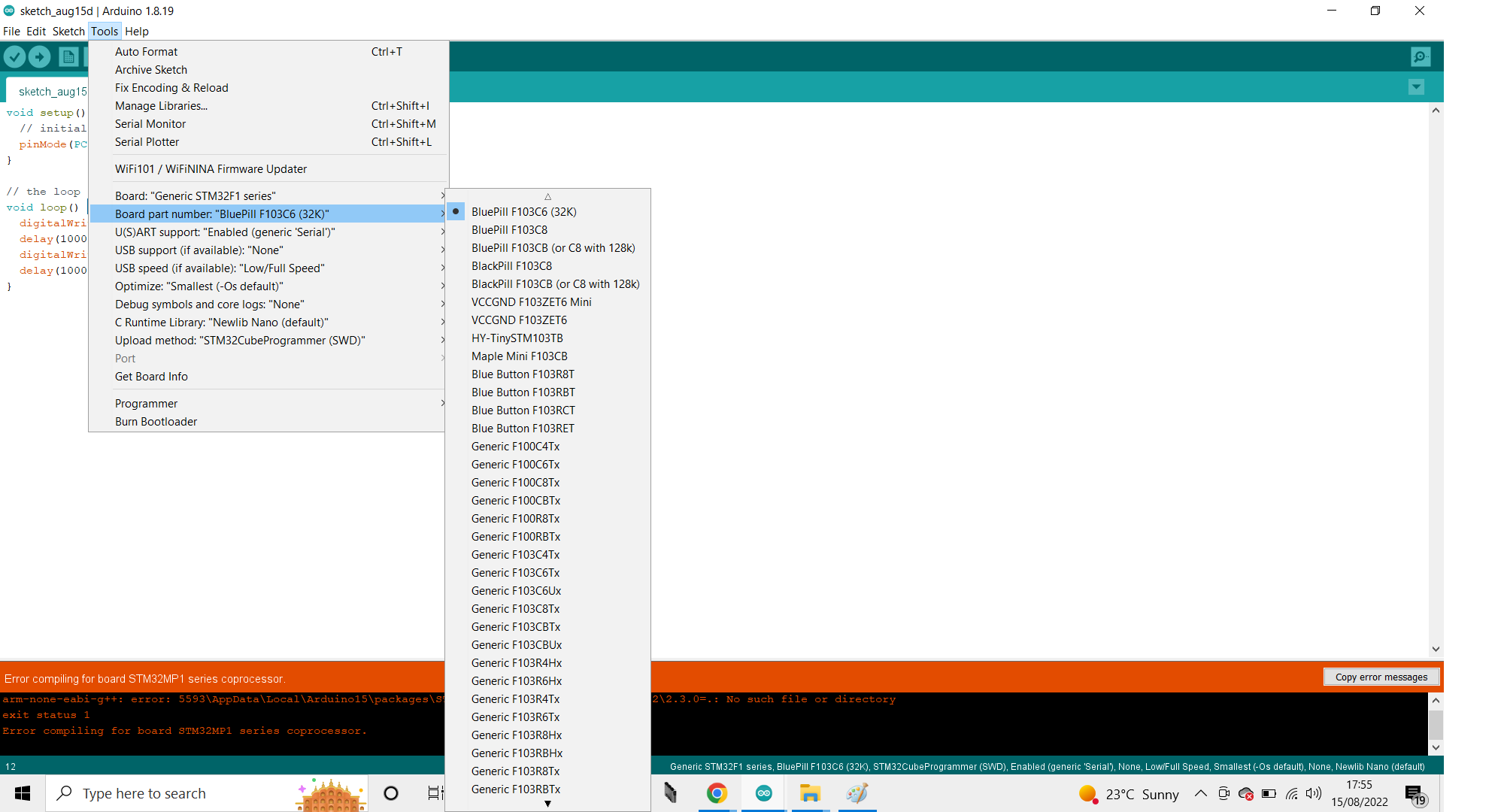1504x812 pixels.
Task: Expand U(S)ART support submenu
Action: [x=268, y=232]
